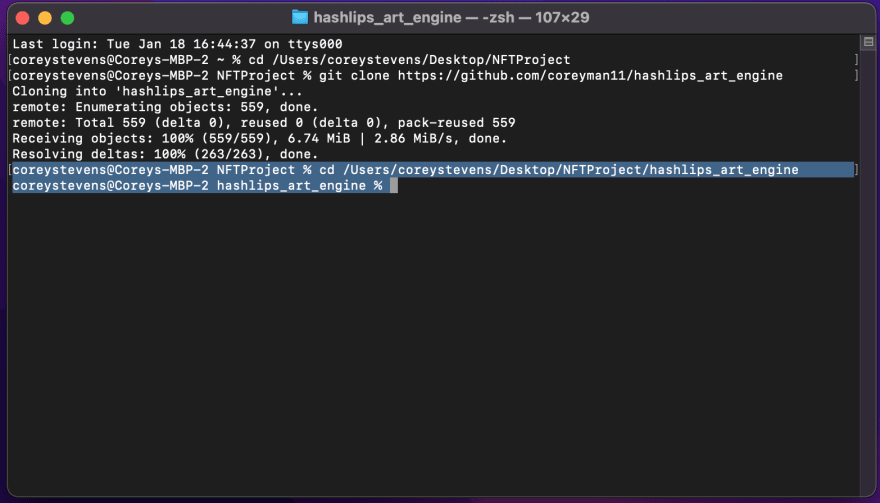The image size is (880, 503).
Task: Click the 'remote: Enumerating objects: 559' line
Action: coord(165,107)
